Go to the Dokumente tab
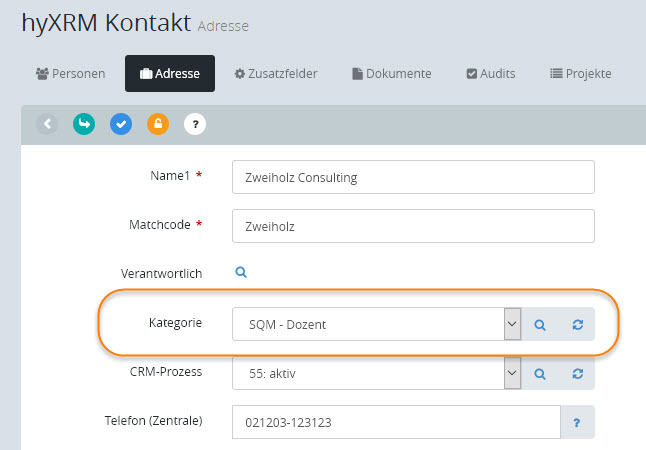646x450 pixels. [x=392, y=73]
